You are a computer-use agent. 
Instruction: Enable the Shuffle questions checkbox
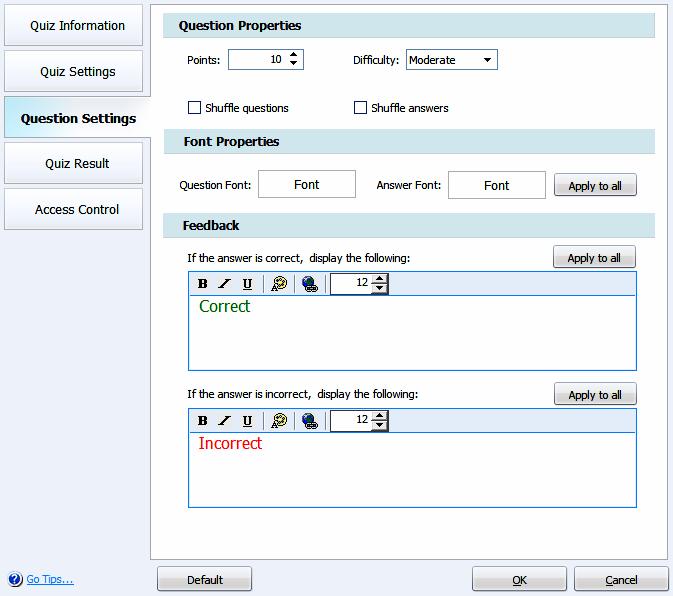[194, 107]
